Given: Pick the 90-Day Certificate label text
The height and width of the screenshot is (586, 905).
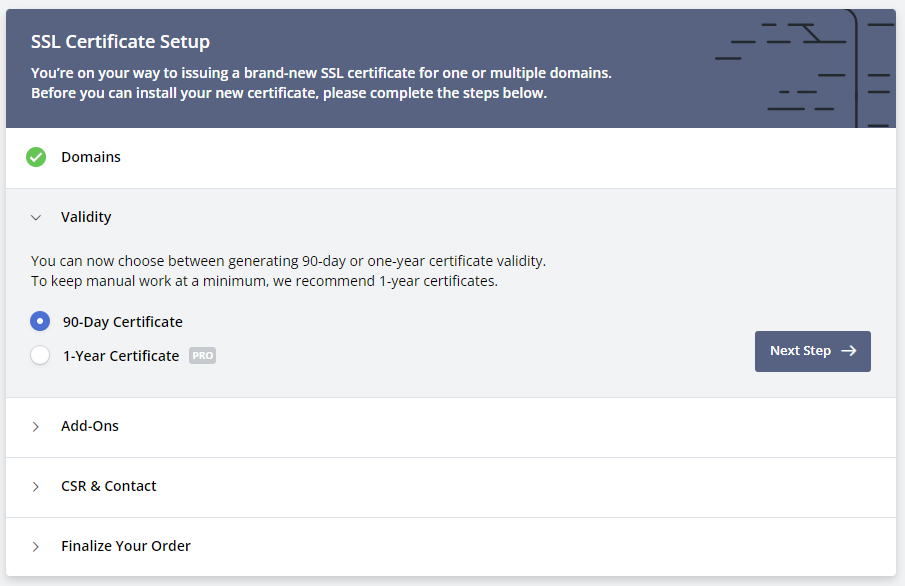Looking at the screenshot, I should (x=123, y=322).
